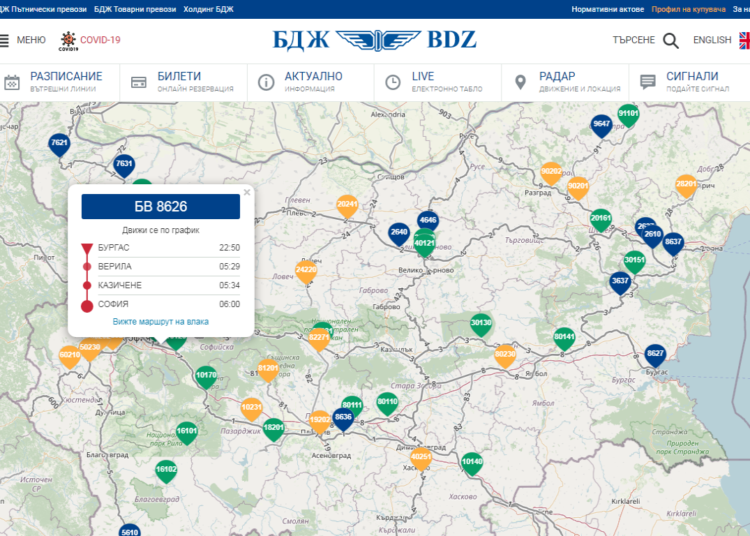Switch language to ENGLISH
750x536 pixels.
(712, 40)
